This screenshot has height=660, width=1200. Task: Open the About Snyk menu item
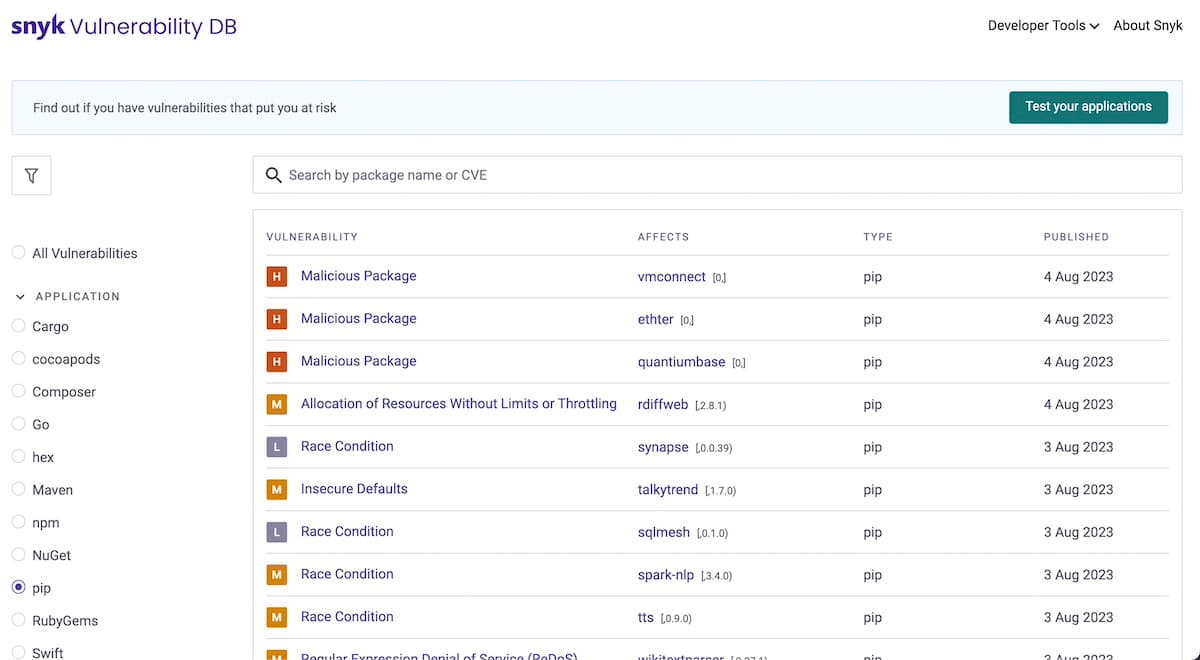[1148, 26]
